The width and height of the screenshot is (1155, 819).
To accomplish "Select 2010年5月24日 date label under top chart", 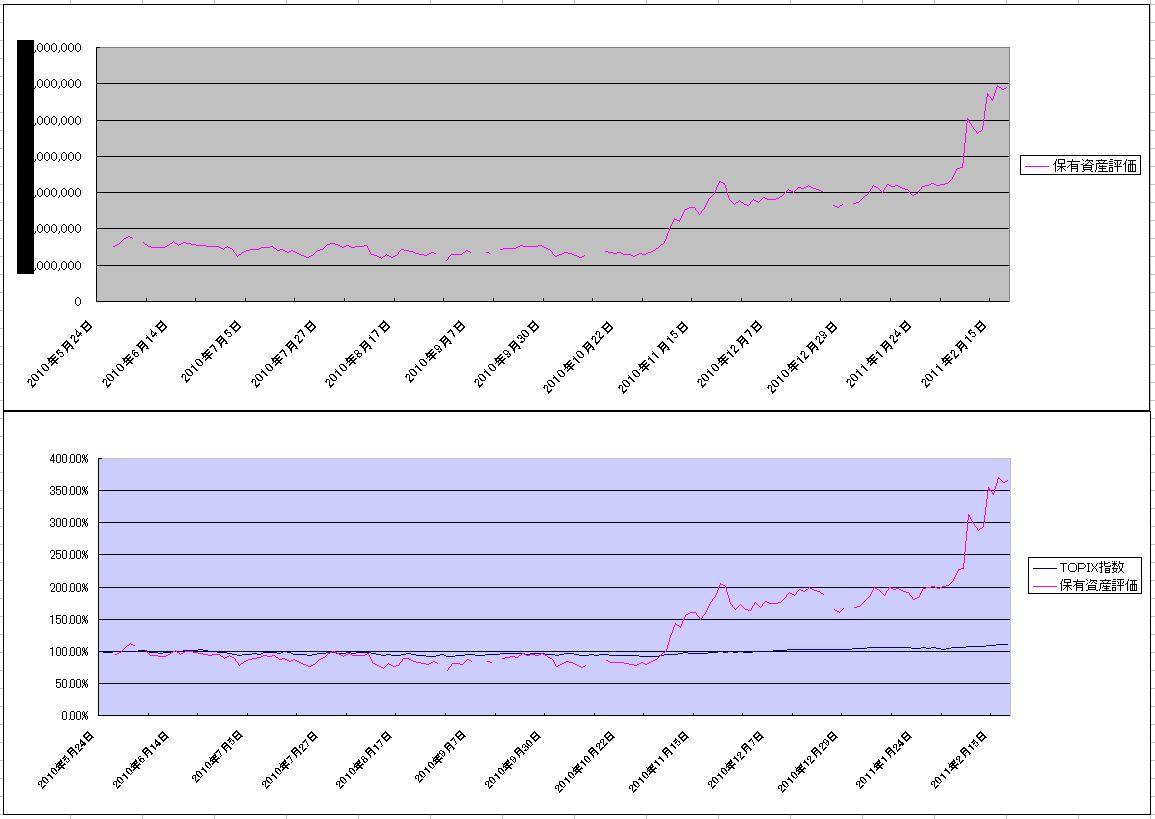I will pos(62,354).
